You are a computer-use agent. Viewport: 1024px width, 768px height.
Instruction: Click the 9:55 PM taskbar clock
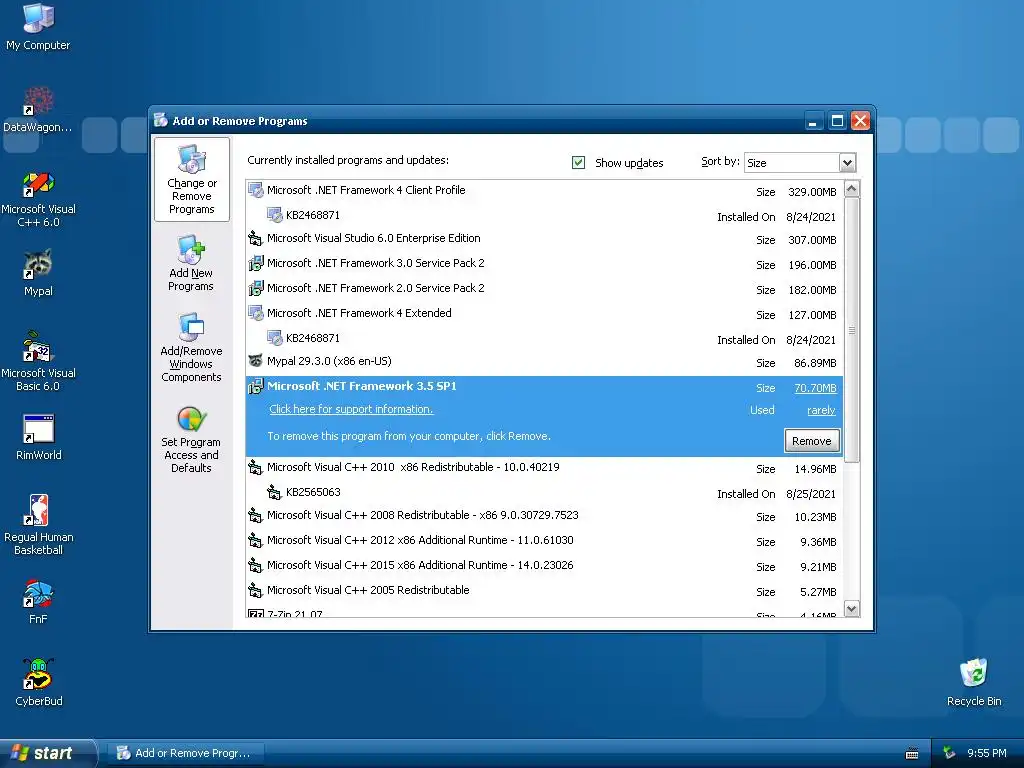986,753
